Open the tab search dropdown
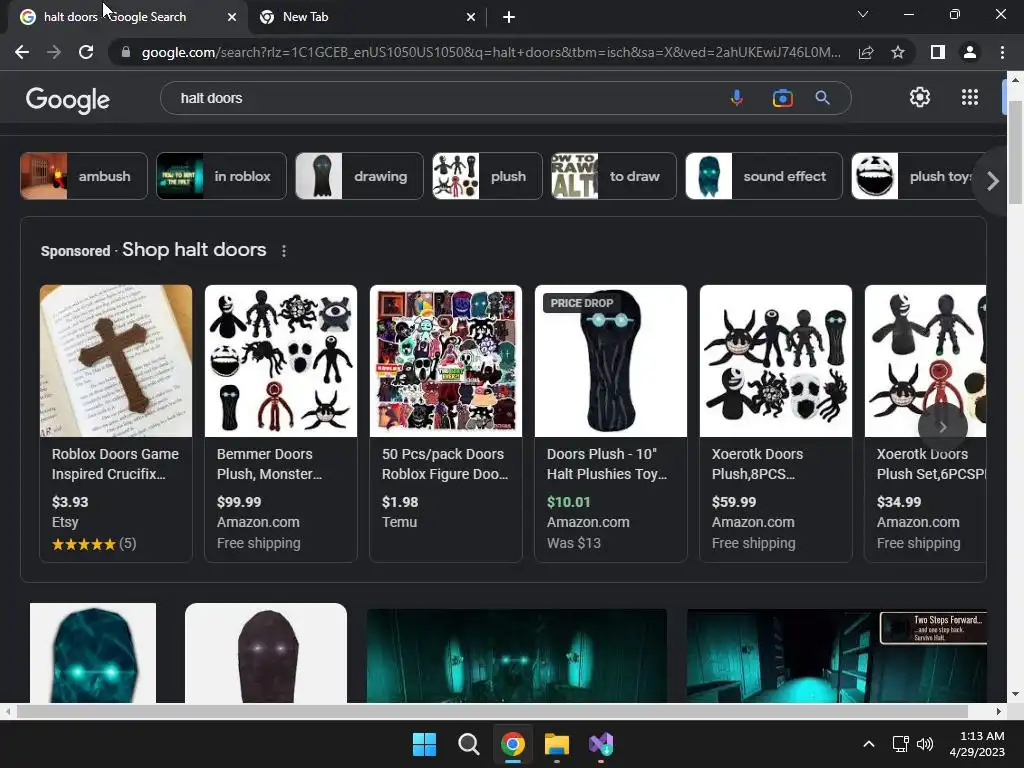1024x768 pixels. pos(863,14)
